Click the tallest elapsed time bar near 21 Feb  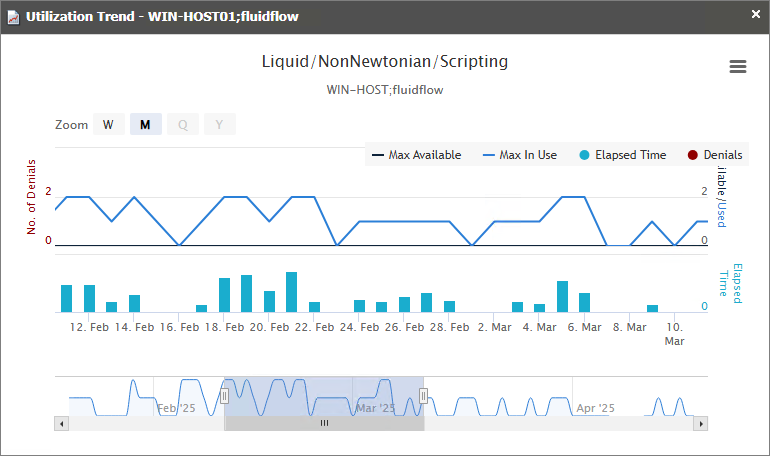(291, 292)
